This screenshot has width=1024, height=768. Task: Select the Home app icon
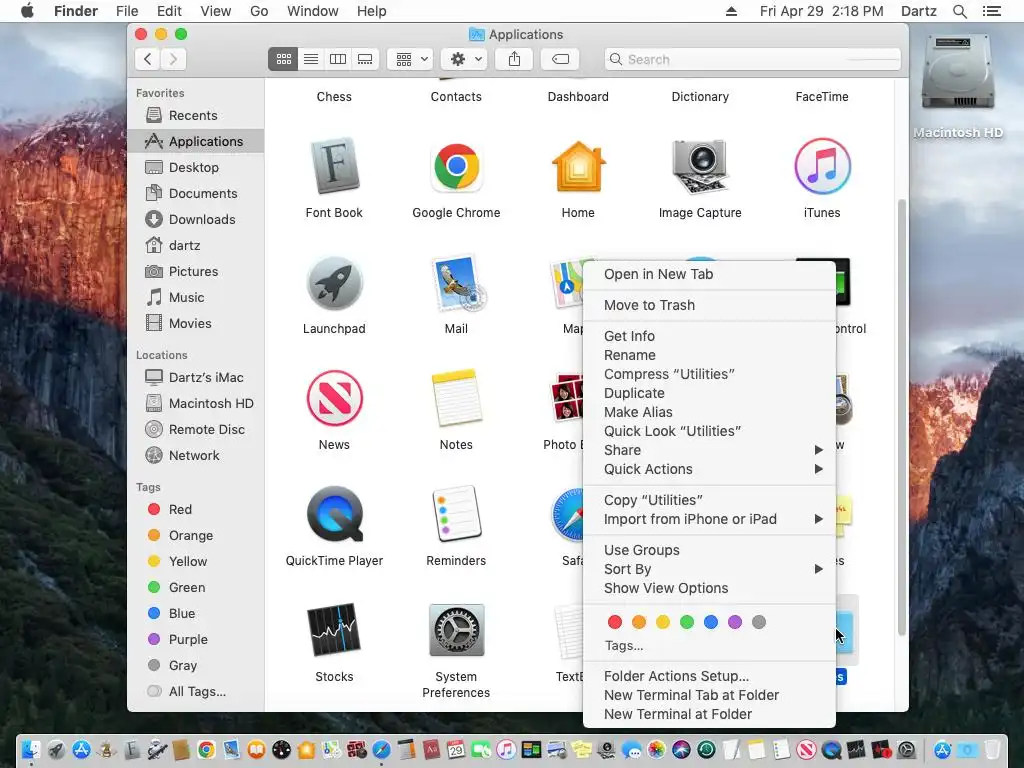[x=578, y=166]
